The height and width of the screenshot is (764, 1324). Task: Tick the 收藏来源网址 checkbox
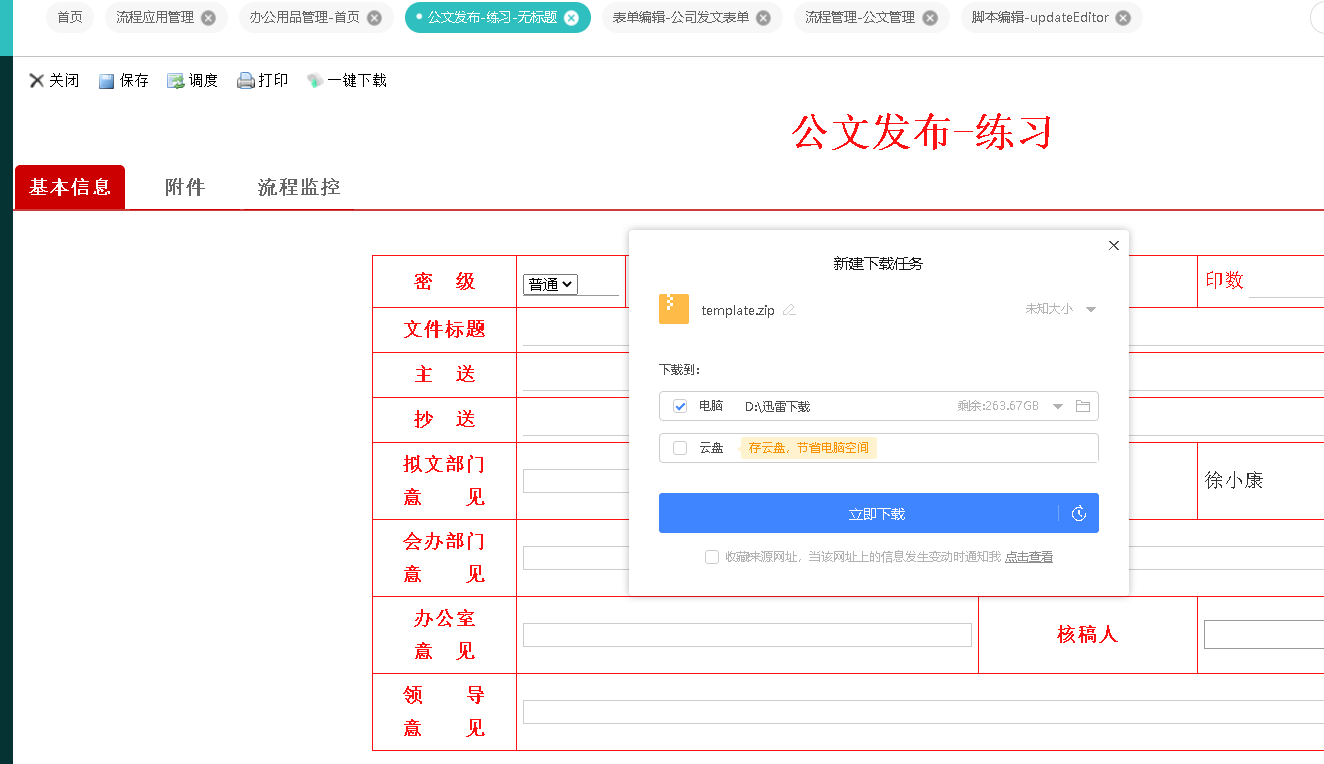click(712, 557)
